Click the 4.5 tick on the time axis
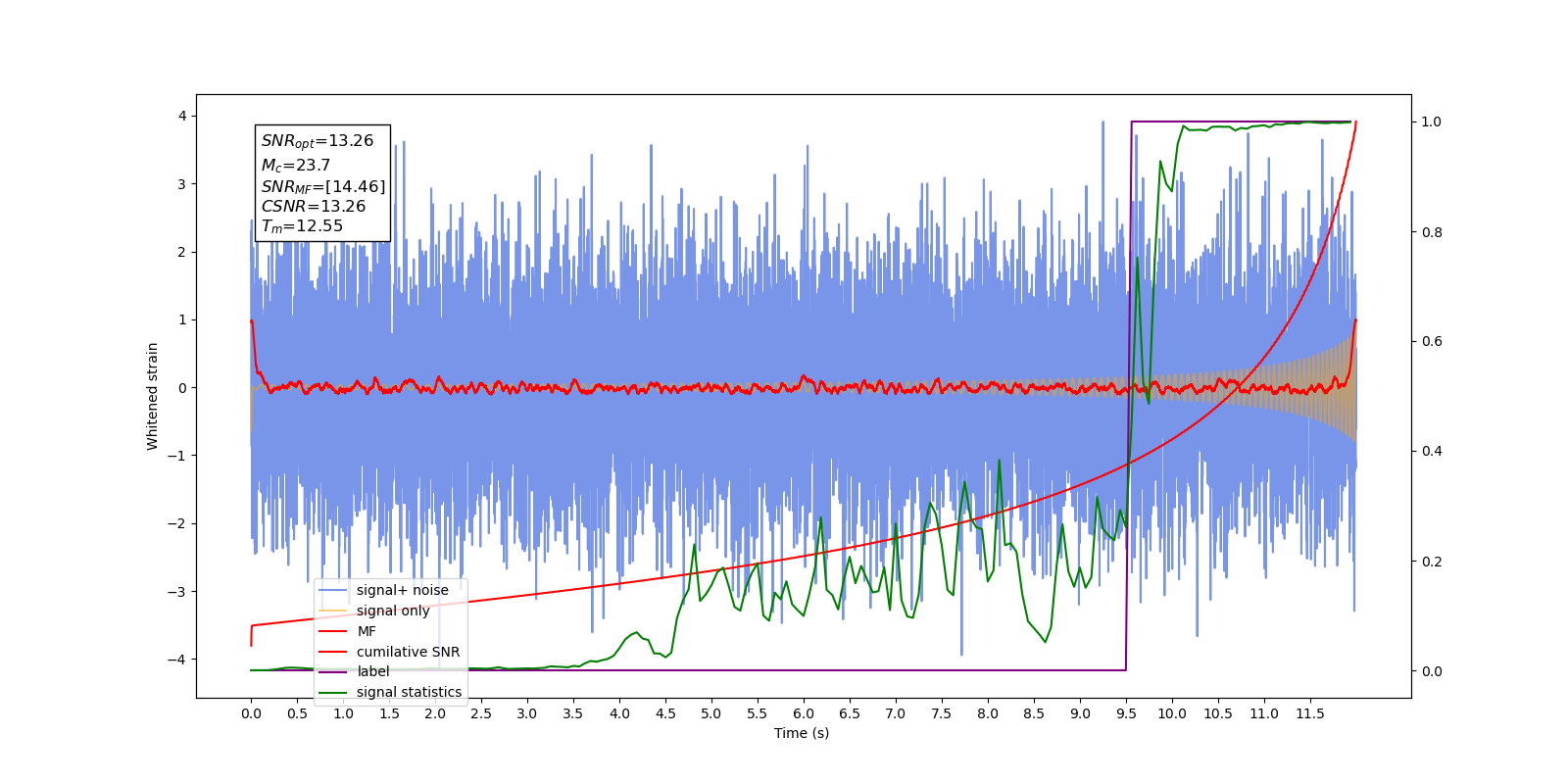The height and width of the screenshot is (784, 1568). click(x=665, y=713)
